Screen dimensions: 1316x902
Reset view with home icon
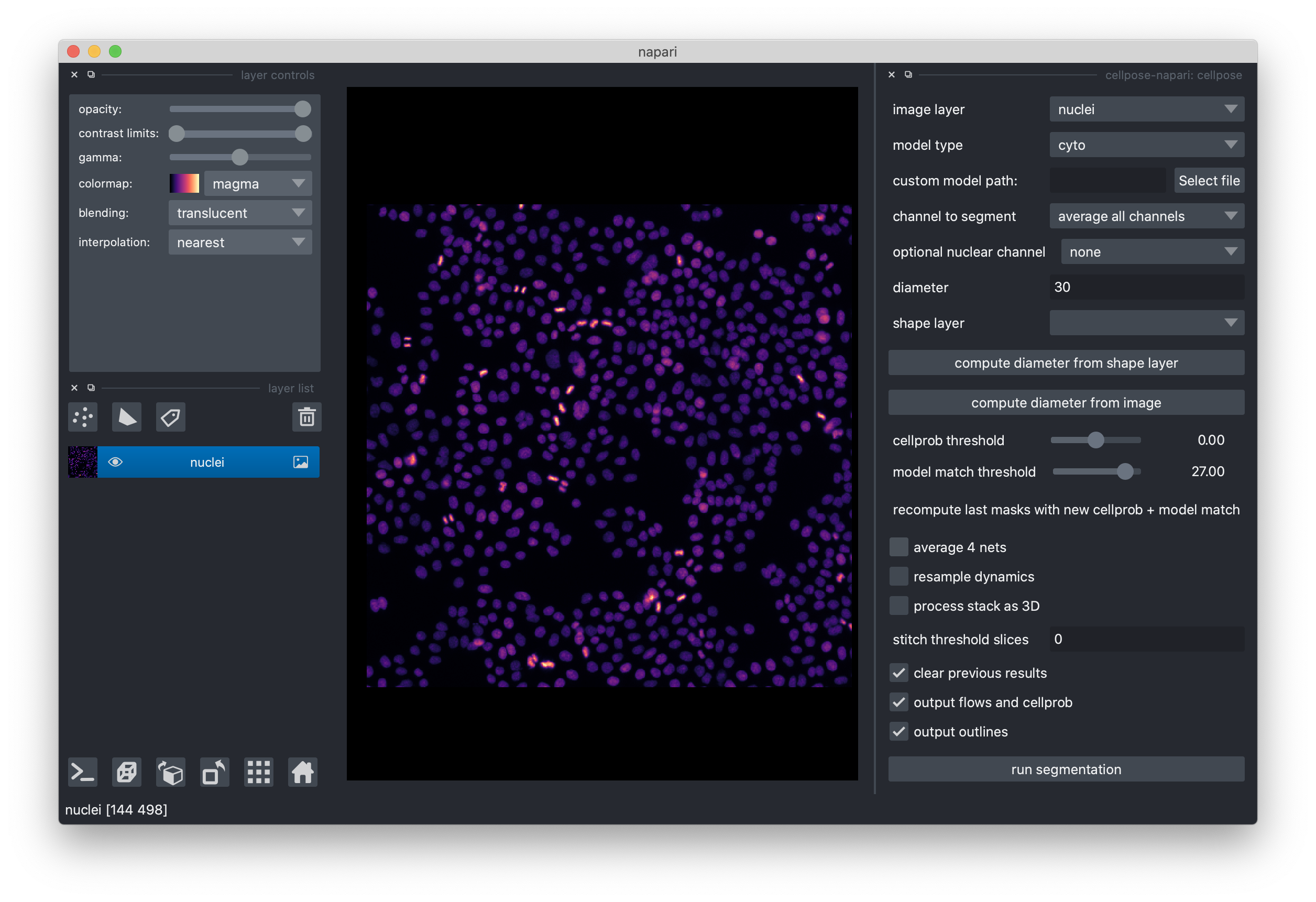302,772
